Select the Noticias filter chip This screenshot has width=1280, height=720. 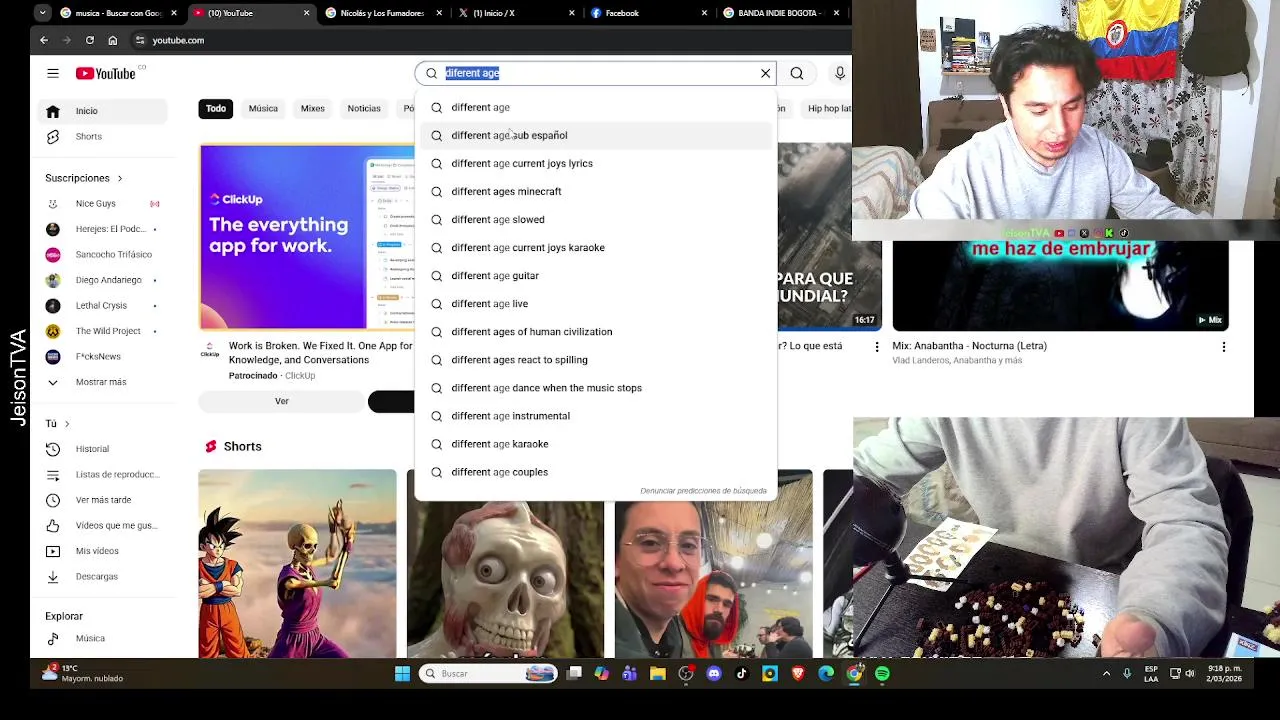click(364, 108)
